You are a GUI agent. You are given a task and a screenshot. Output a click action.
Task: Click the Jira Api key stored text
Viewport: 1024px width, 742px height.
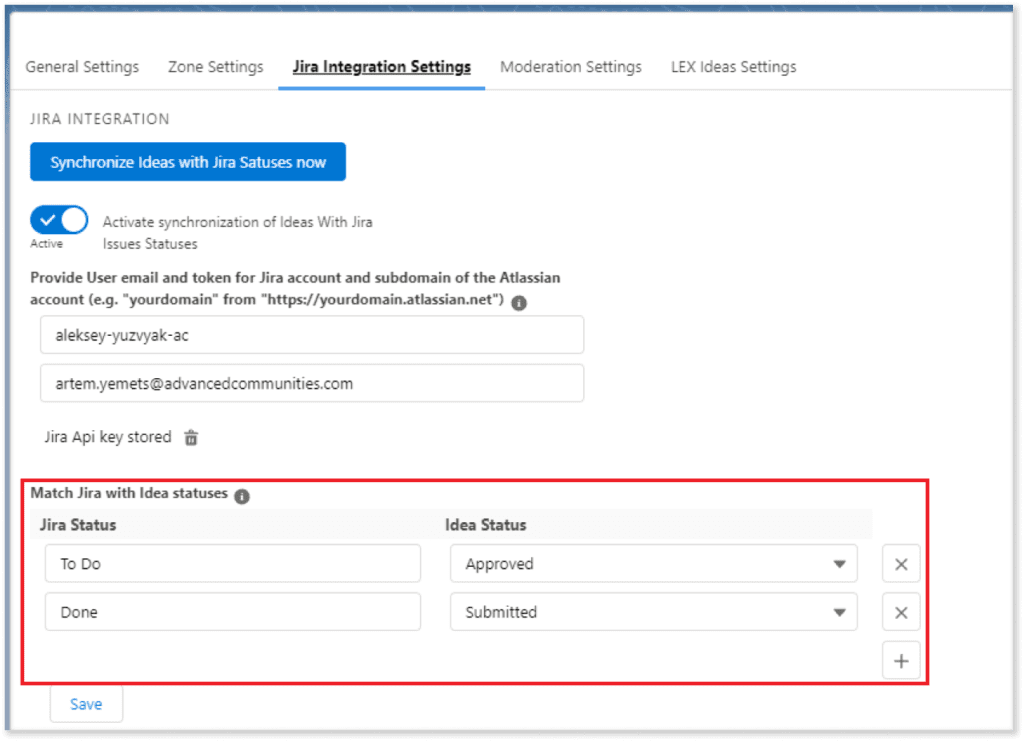coord(108,437)
